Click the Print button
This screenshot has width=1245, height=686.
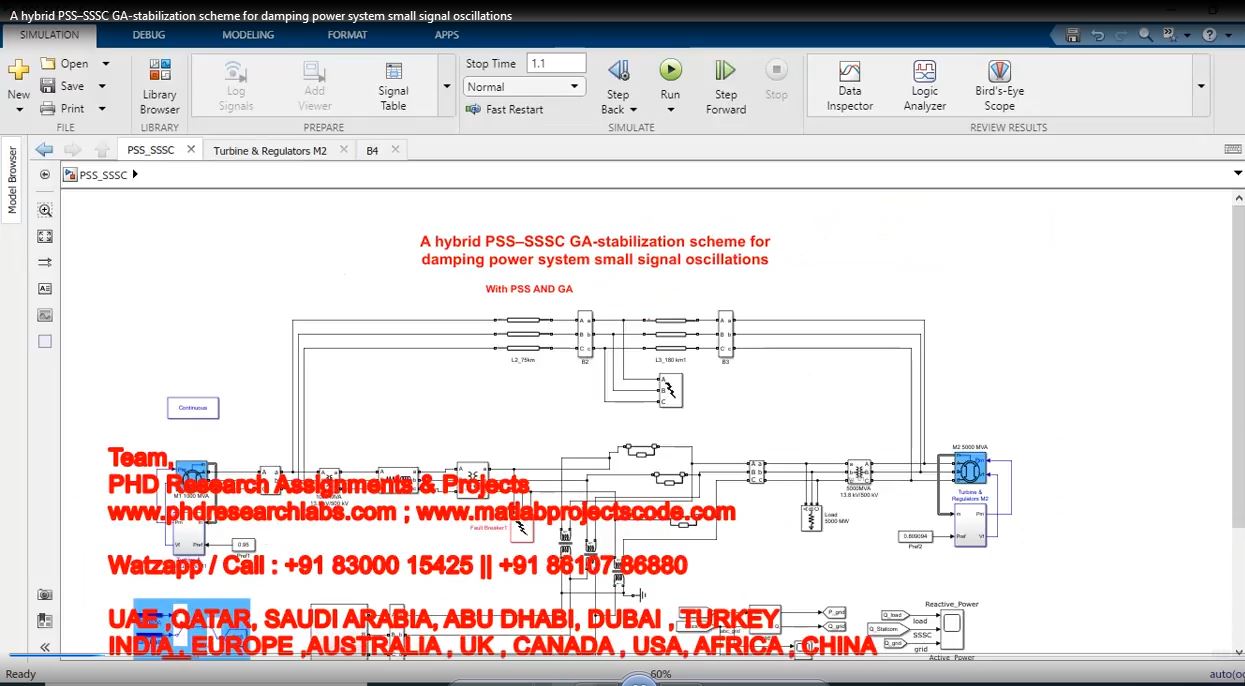pos(62,108)
